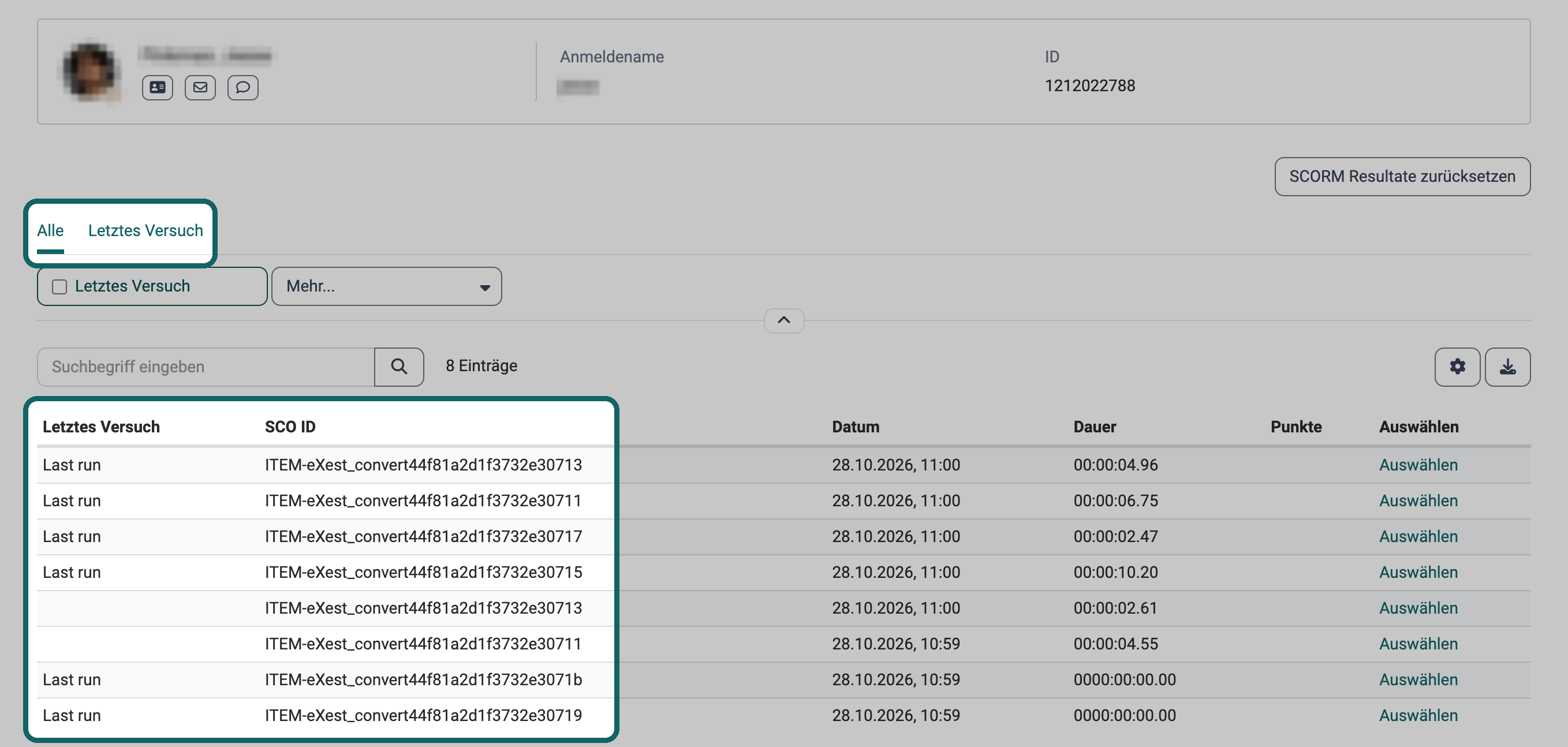Open the Mehr... filter dropdown
This screenshot has height=747, width=1568.
pyautogui.click(x=387, y=286)
